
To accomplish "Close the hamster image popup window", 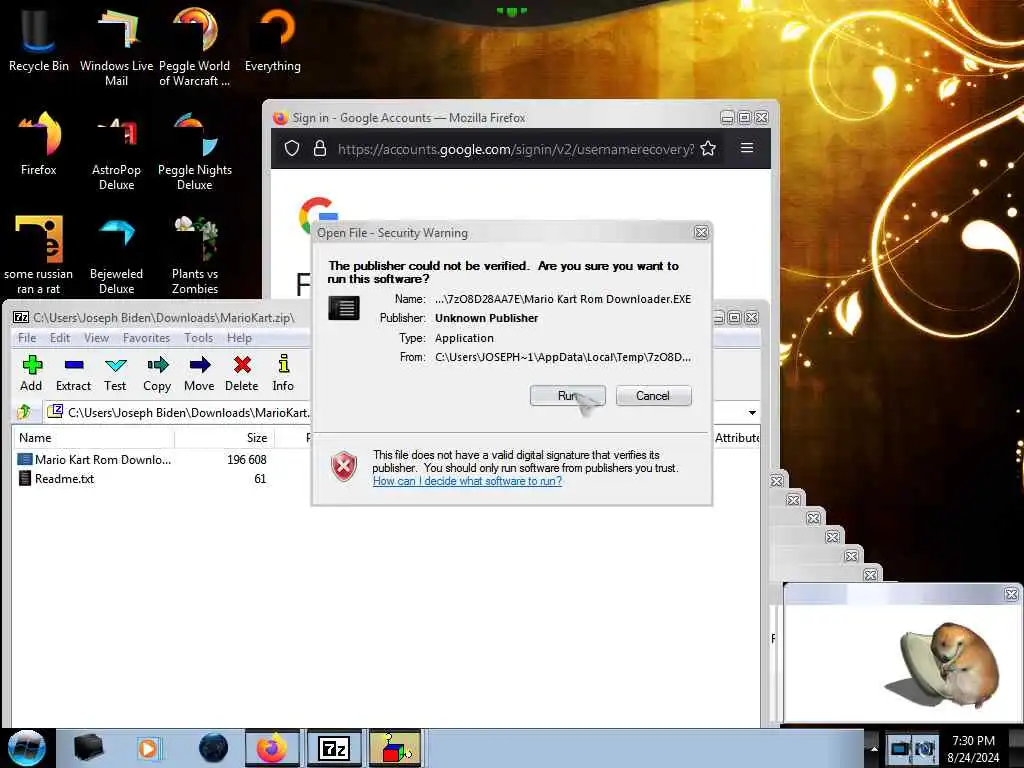I will click(1011, 594).
